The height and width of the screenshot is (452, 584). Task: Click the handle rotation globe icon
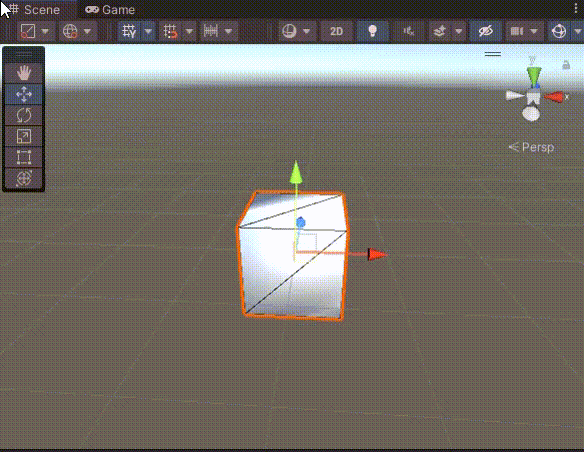(x=70, y=31)
